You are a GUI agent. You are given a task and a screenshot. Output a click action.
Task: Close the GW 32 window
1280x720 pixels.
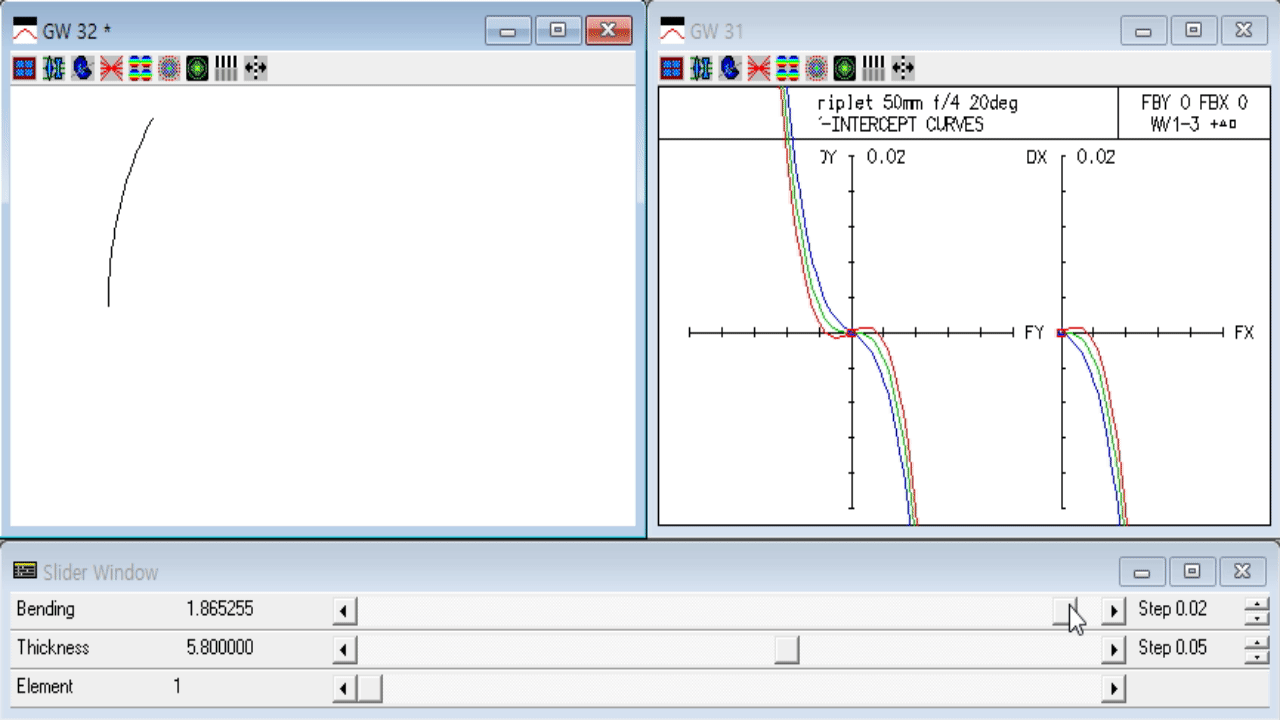608,30
